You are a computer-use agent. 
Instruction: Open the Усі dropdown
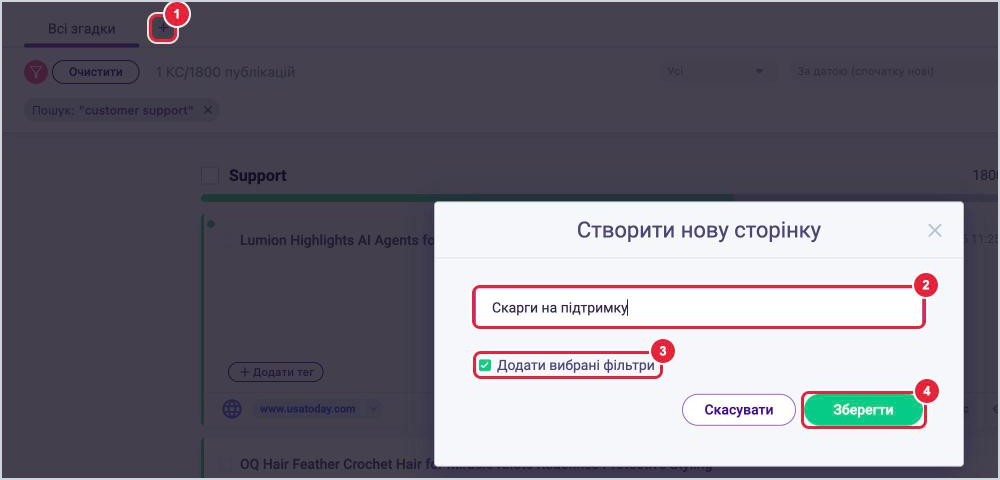pyautogui.click(x=716, y=71)
